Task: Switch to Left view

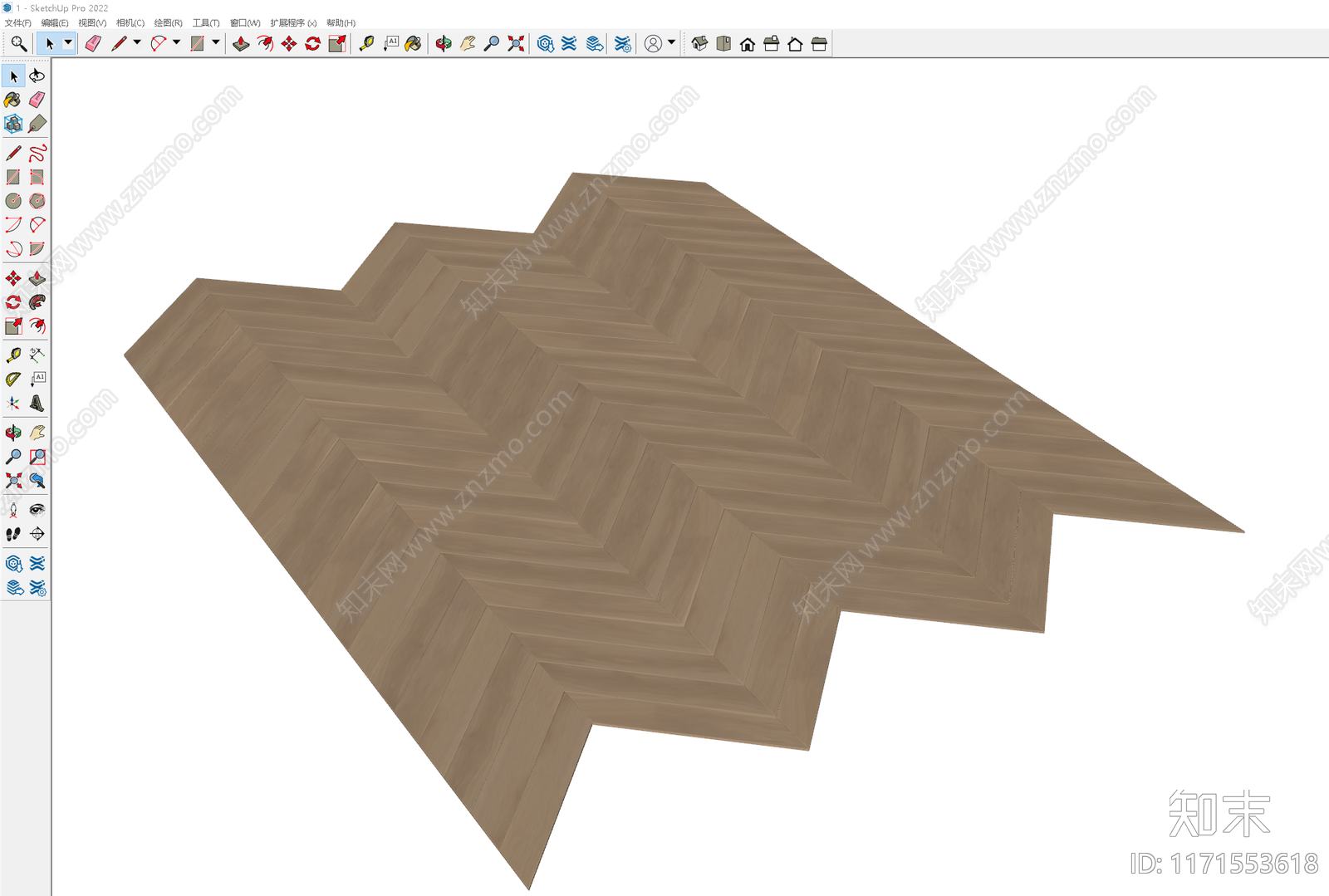Action: tap(819, 44)
